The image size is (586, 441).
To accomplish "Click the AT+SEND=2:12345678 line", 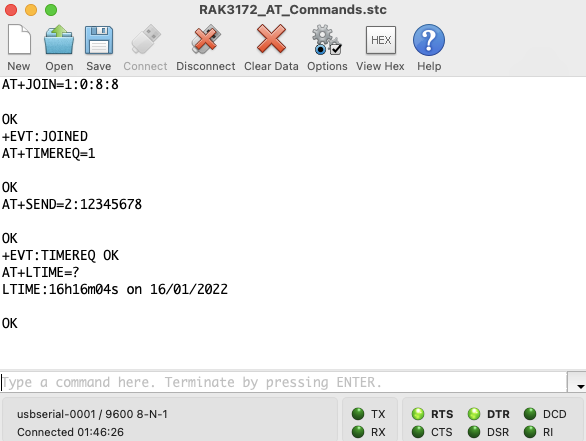I will coord(72,204).
